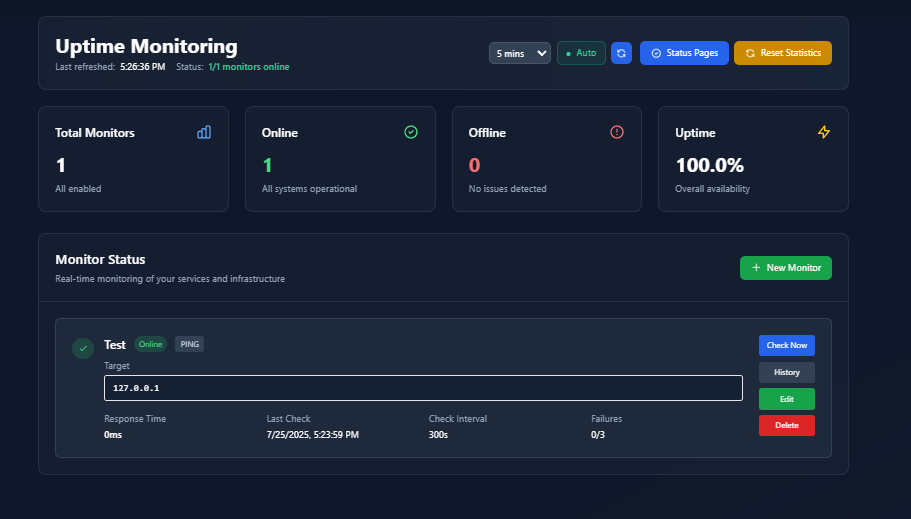The height and width of the screenshot is (519, 911).
Task: Click the yellow lightning icon in Uptime card
Action: click(824, 132)
